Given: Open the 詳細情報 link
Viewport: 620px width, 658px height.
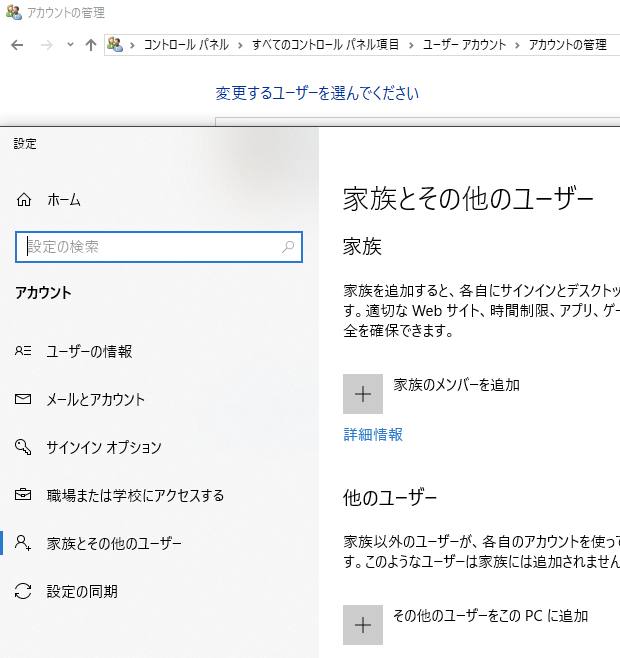Looking at the screenshot, I should click(x=373, y=435).
